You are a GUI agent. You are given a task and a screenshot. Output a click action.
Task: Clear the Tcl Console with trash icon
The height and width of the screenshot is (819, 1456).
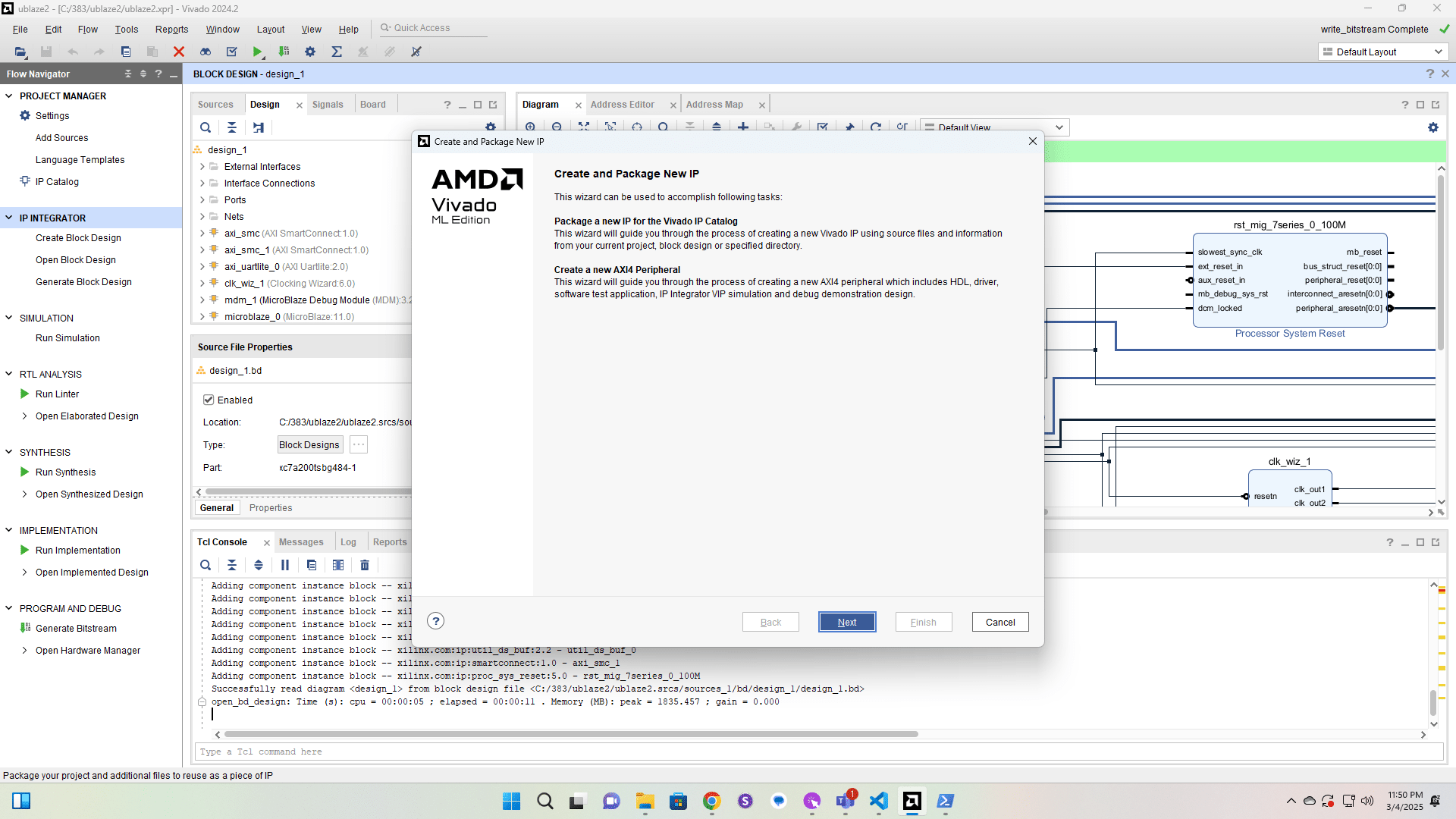click(365, 565)
